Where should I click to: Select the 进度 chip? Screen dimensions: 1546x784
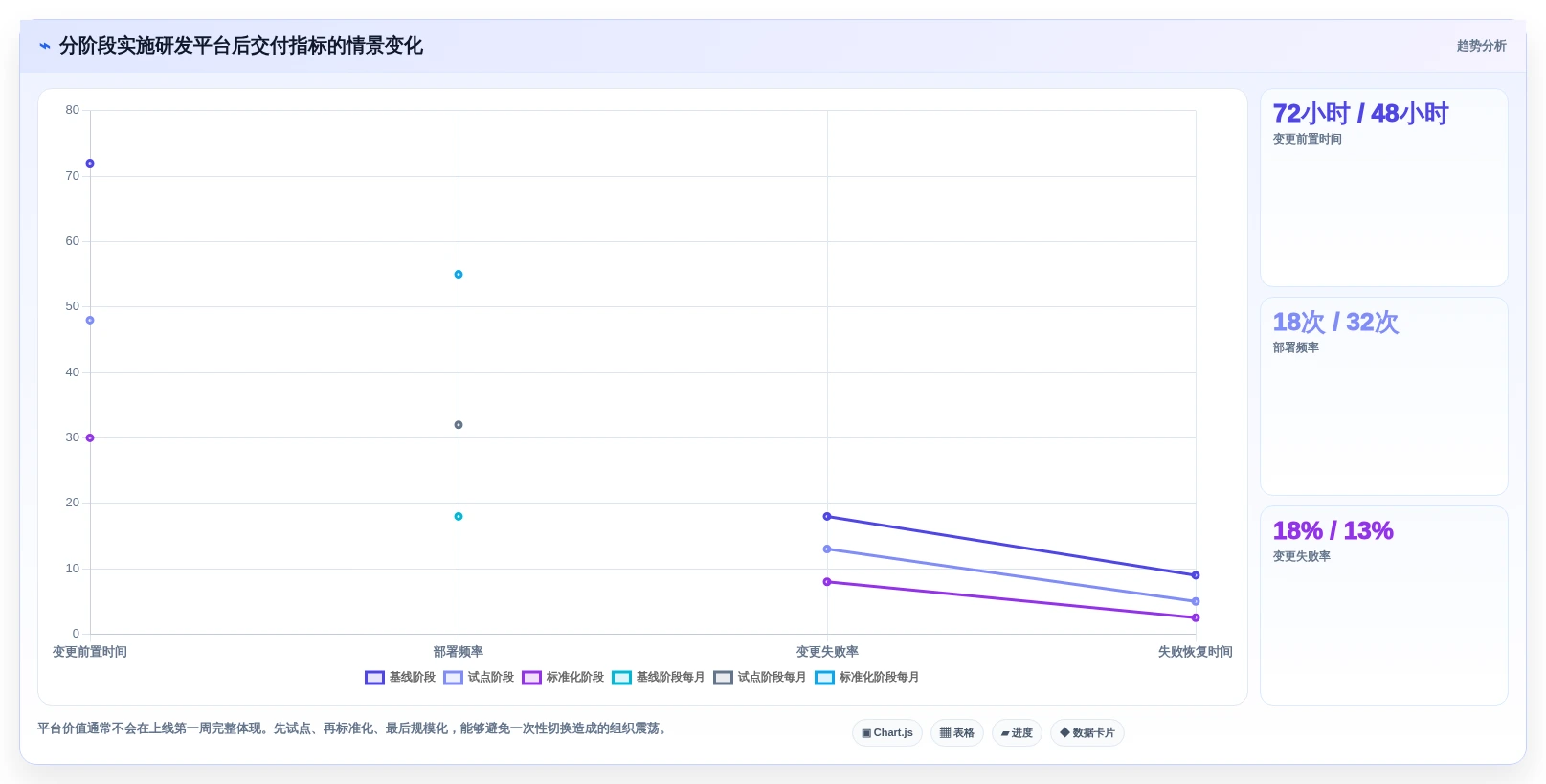pyautogui.click(x=1017, y=733)
